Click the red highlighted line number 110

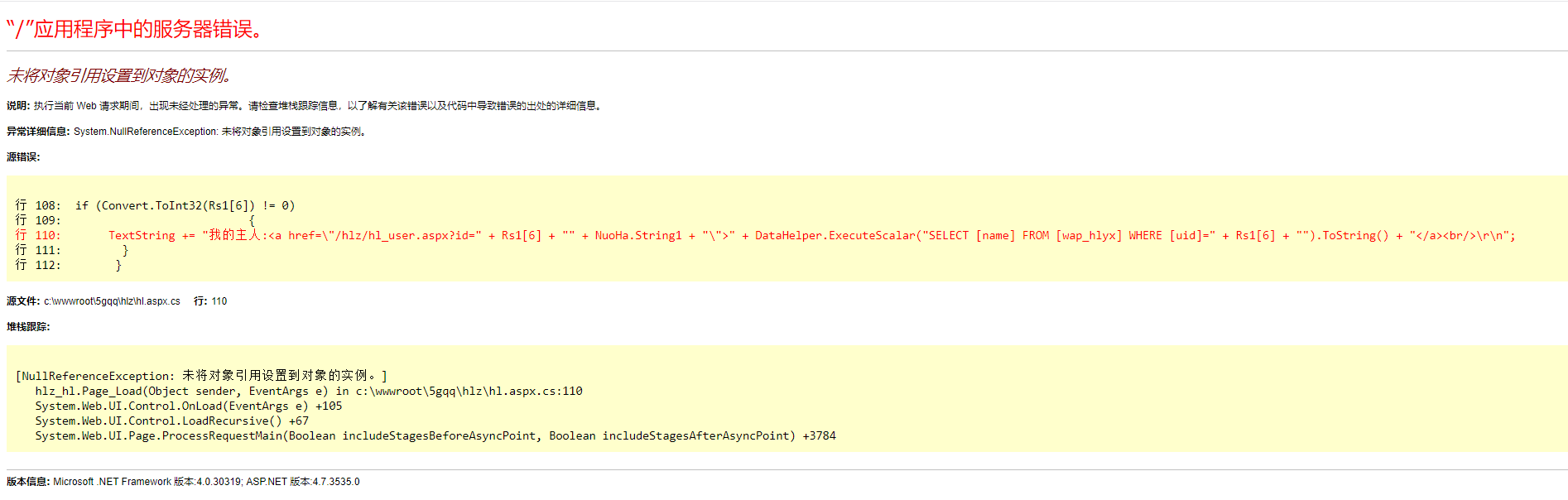(x=47, y=236)
